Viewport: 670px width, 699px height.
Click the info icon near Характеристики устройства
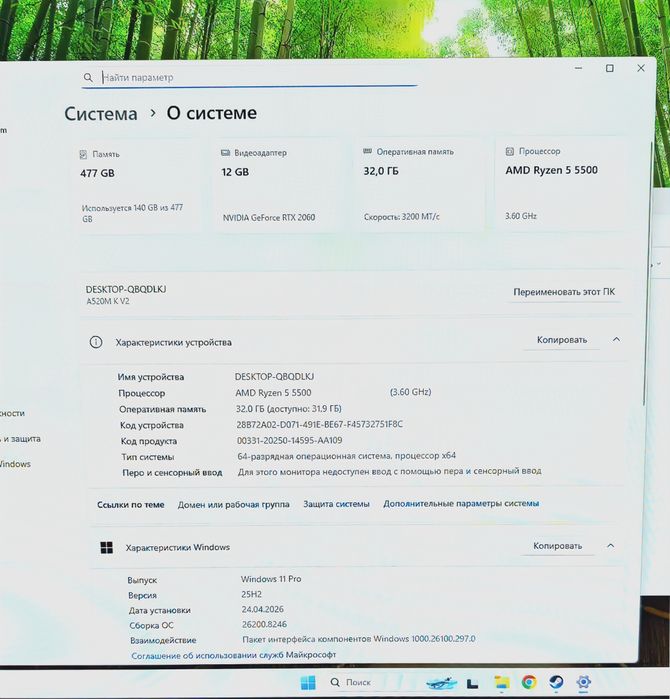click(96, 342)
